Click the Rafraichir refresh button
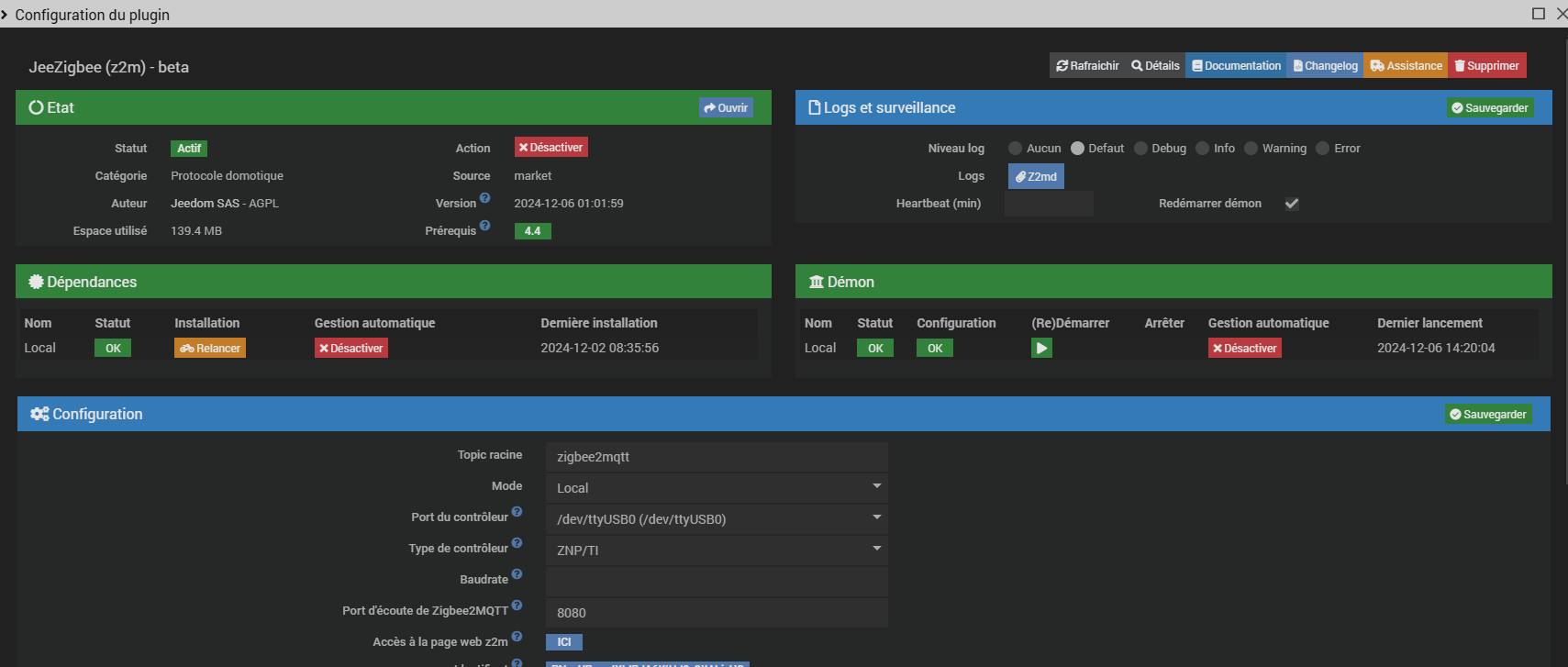The height and width of the screenshot is (667, 1568). click(1087, 66)
